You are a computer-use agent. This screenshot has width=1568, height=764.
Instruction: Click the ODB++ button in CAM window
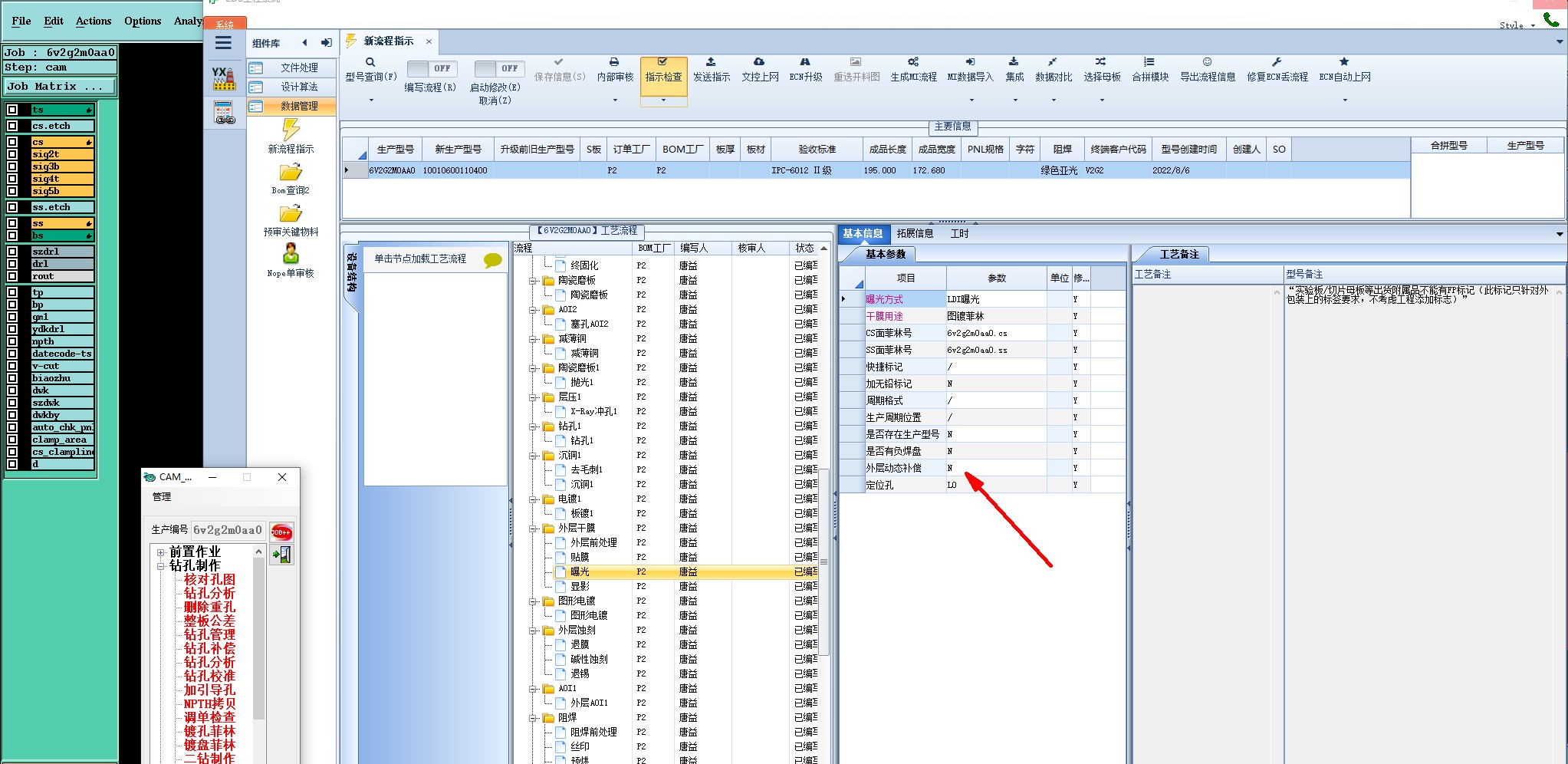[281, 532]
